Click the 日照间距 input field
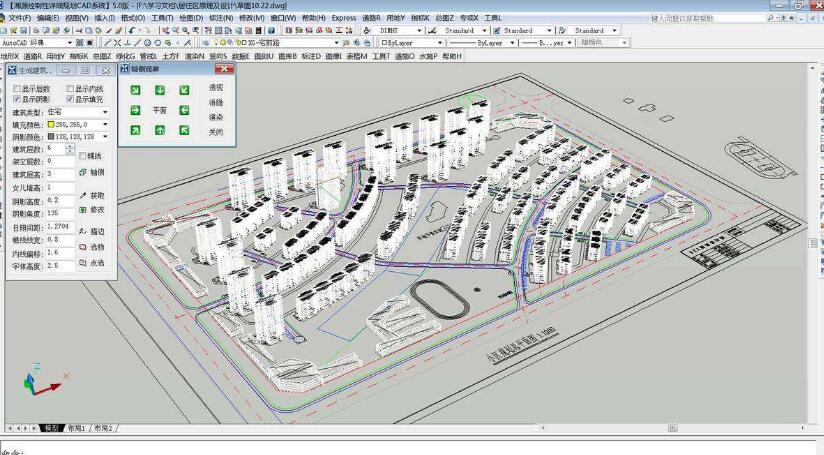The image size is (824, 455). (x=60, y=226)
